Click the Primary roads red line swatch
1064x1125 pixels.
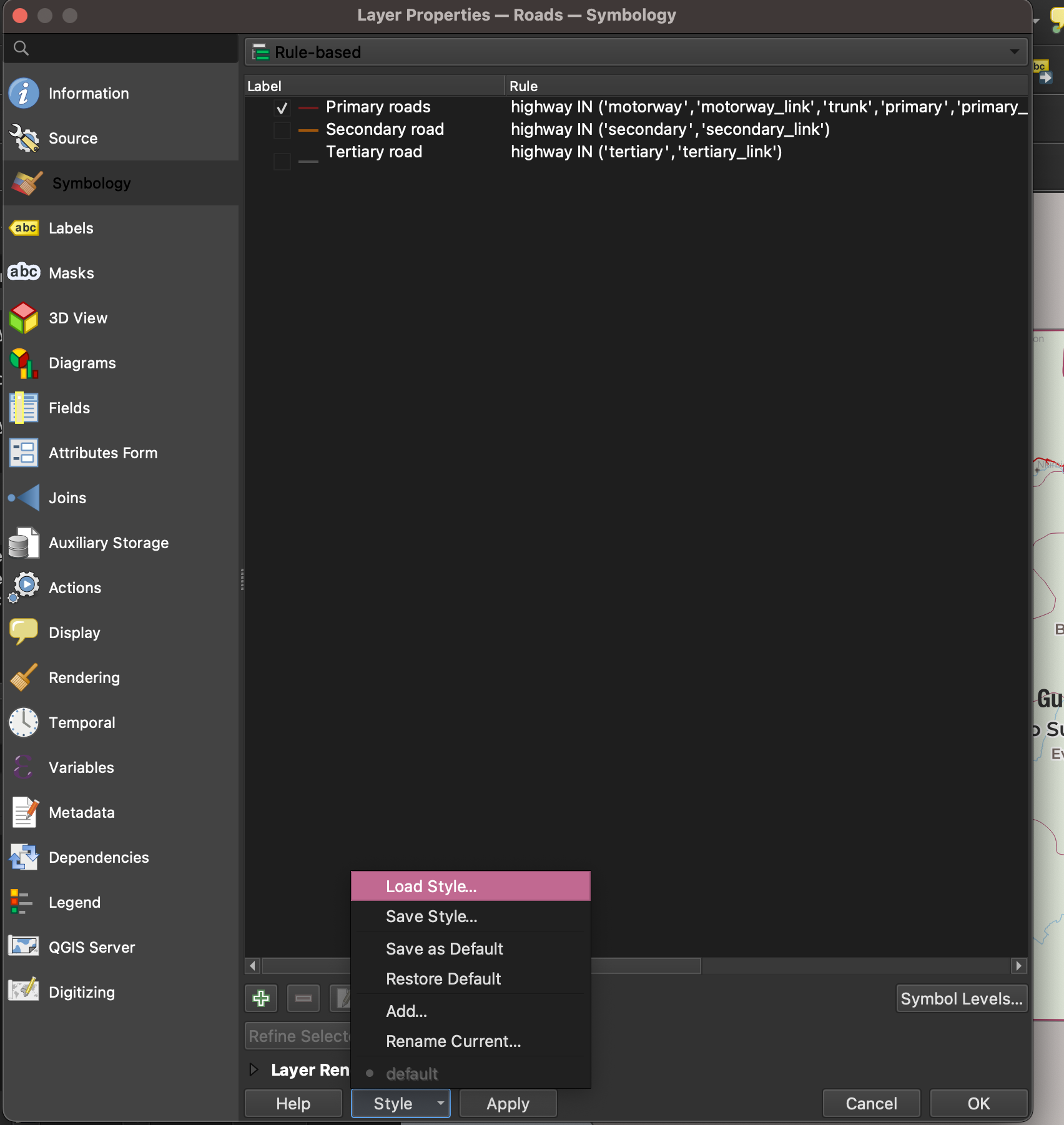coord(308,108)
